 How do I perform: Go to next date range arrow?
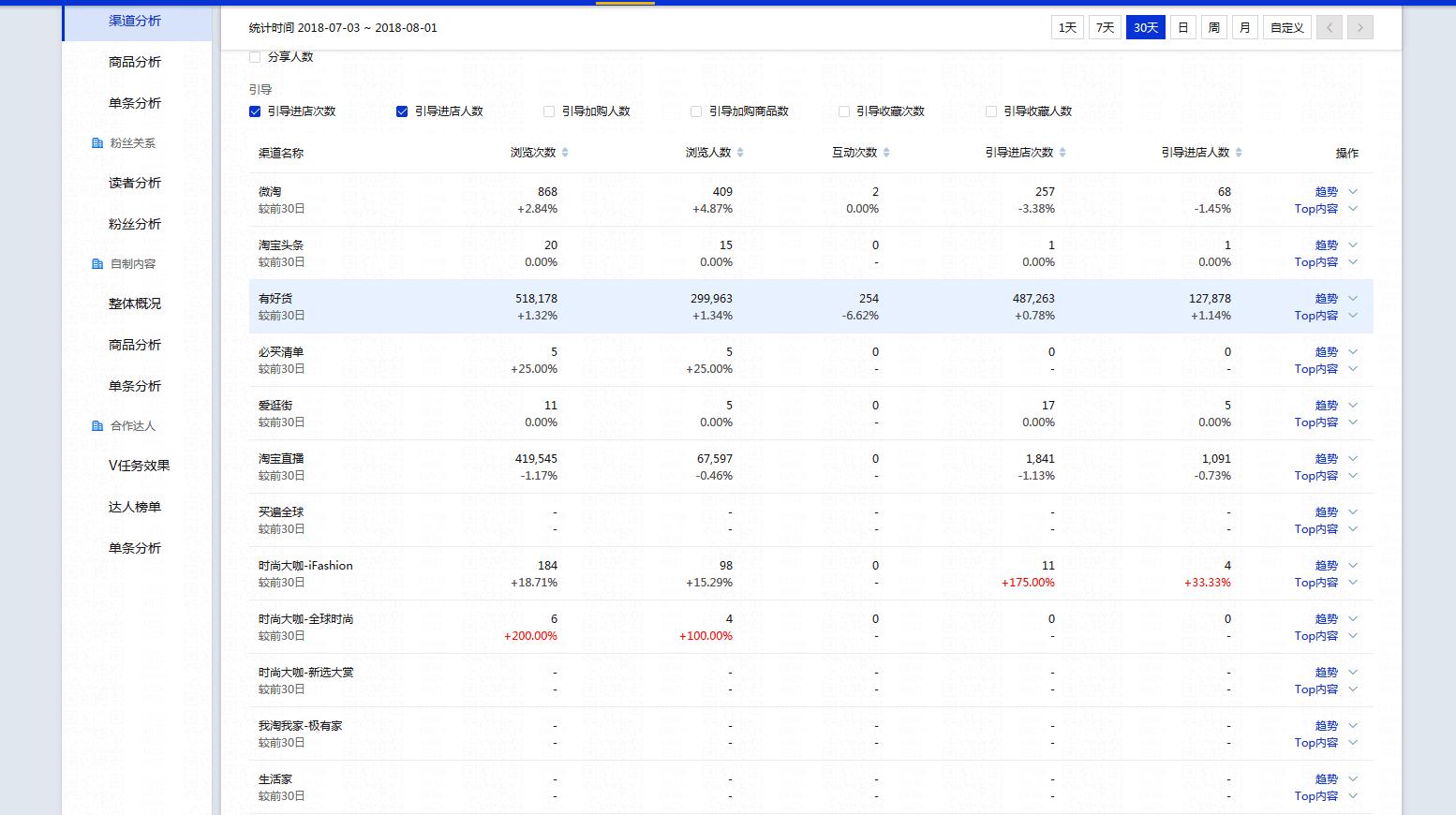tap(1360, 28)
